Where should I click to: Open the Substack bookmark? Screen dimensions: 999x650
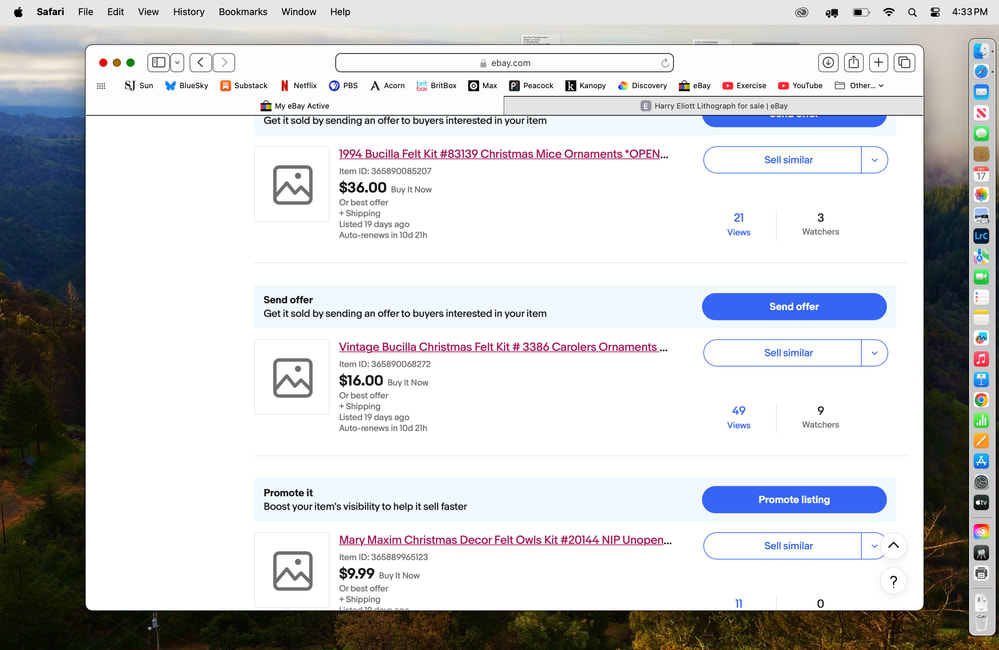pyautogui.click(x=244, y=85)
